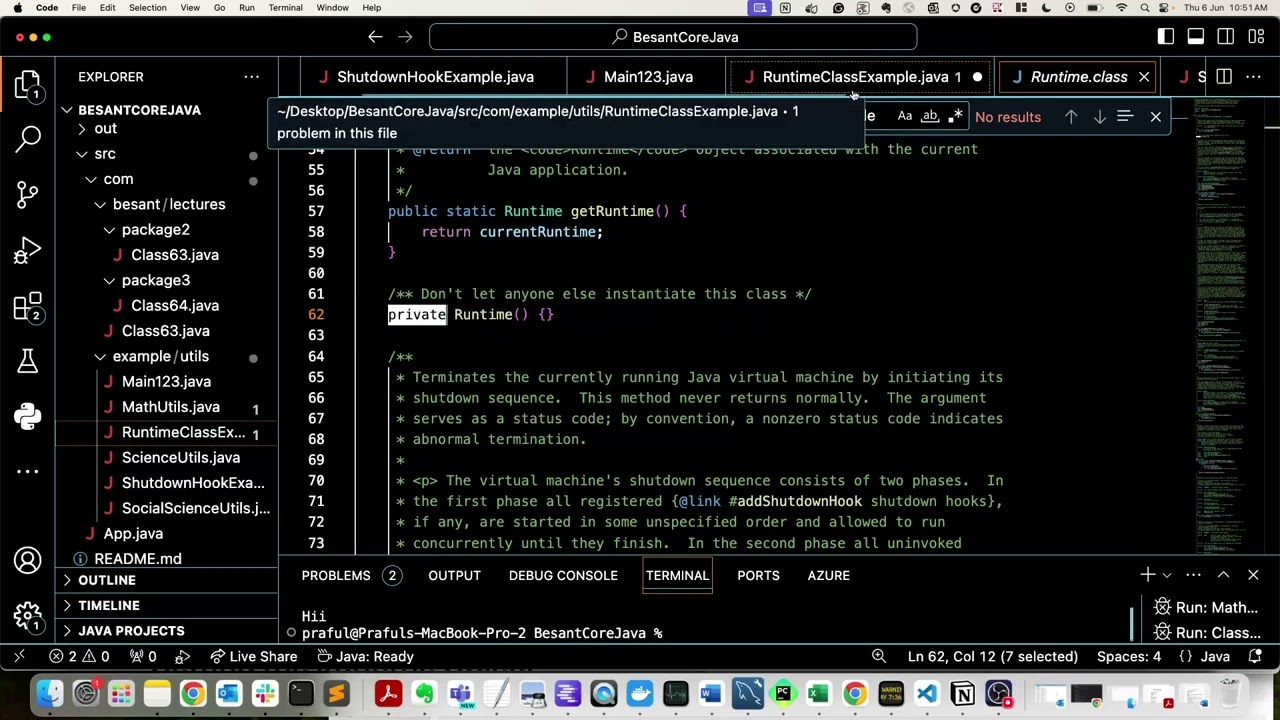Screen dimensions: 1280x720
Task: Open the Python view icon
Action: pyautogui.click(x=28, y=416)
